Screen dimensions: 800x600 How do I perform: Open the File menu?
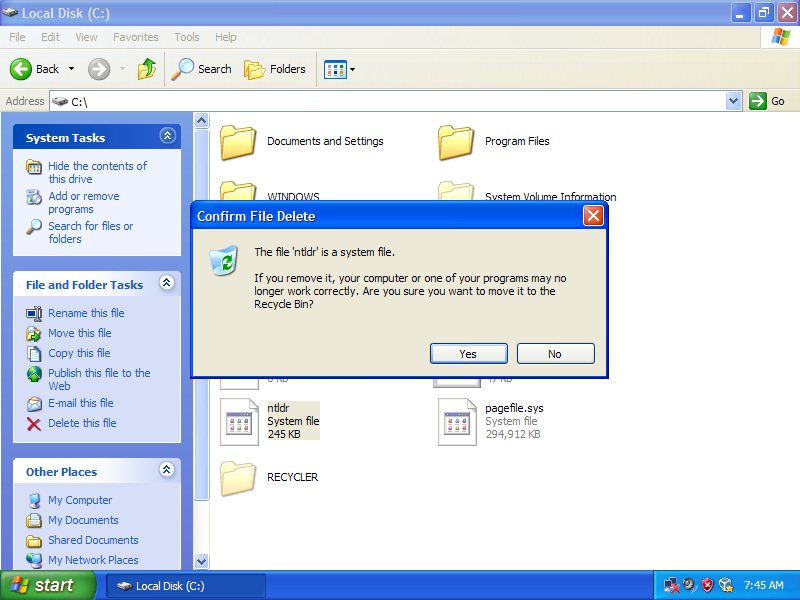coord(17,37)
